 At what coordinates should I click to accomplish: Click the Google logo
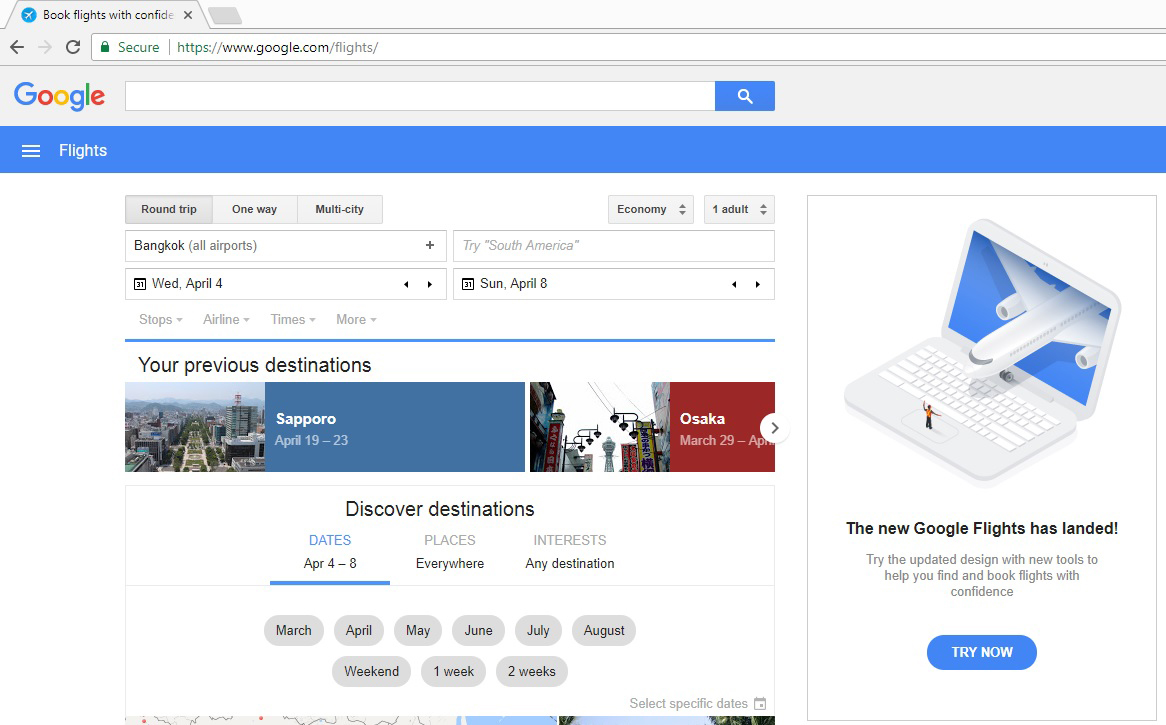pos(59,96)
